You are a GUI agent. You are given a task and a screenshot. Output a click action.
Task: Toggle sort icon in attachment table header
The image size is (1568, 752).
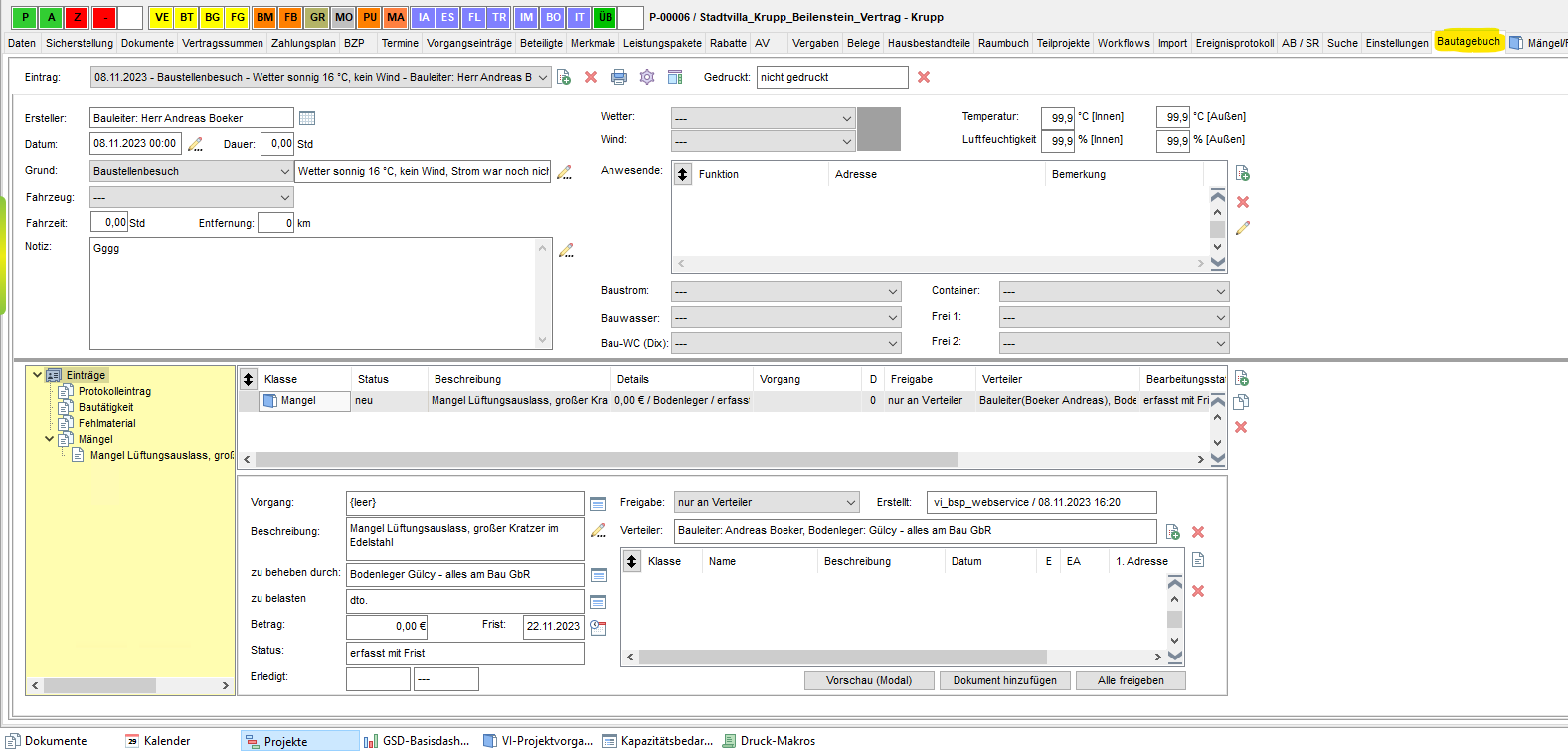click(632, 561)
